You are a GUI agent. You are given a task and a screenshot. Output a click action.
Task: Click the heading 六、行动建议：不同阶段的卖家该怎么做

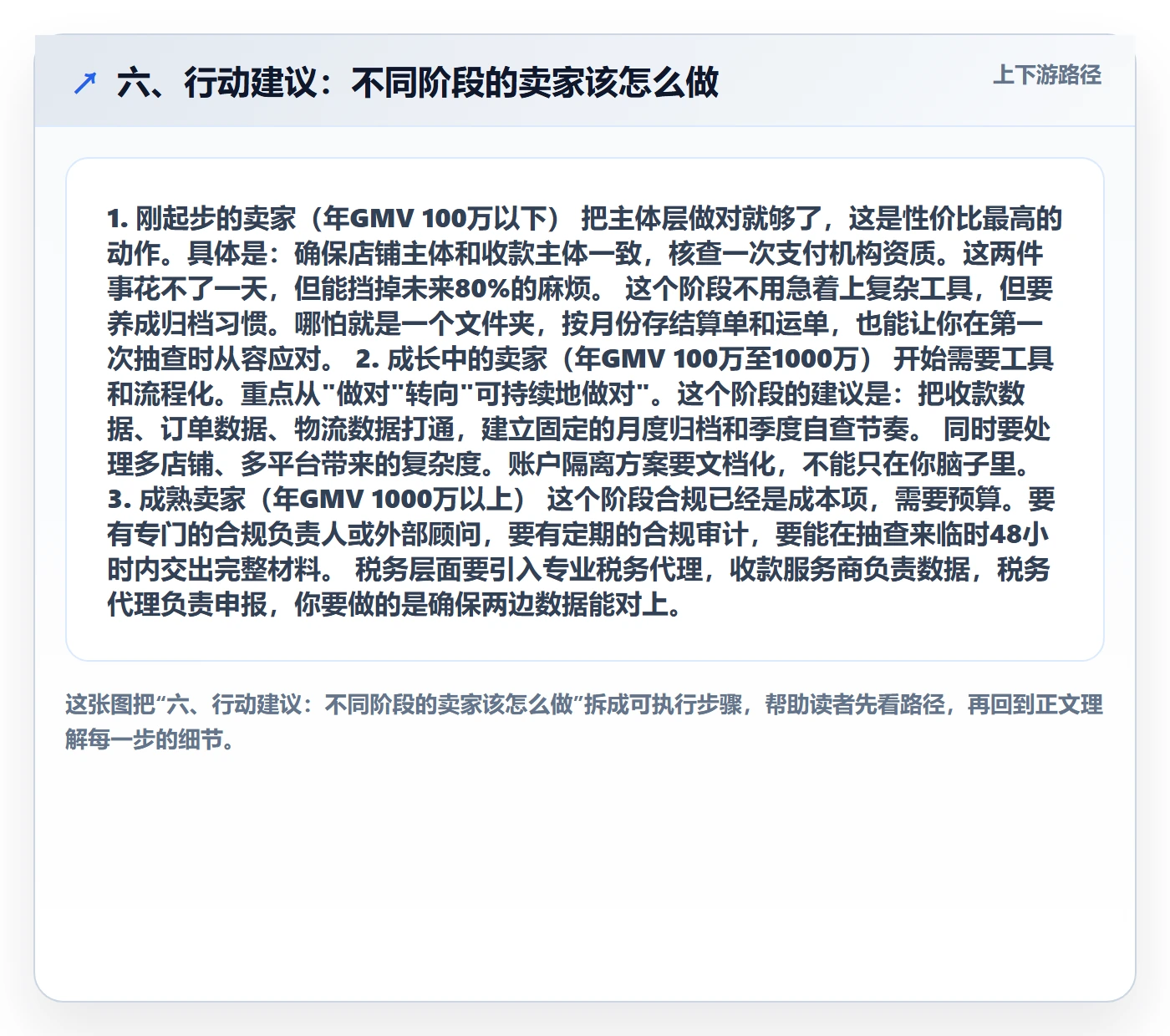pyautogui.click(x=418, y=83)
